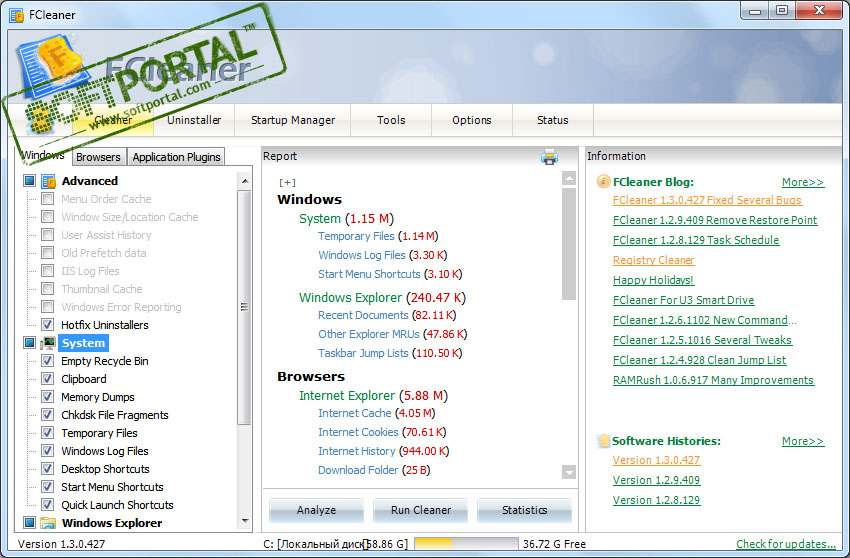Select the System tree category label

point(83,343)
